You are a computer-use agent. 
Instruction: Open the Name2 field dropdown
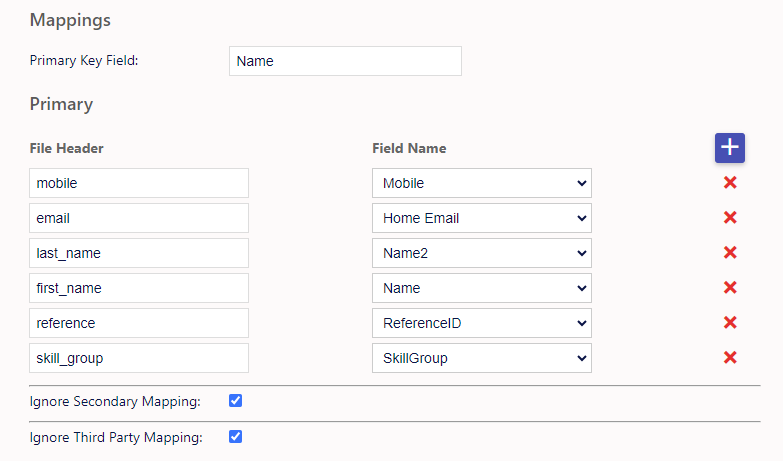482,253
